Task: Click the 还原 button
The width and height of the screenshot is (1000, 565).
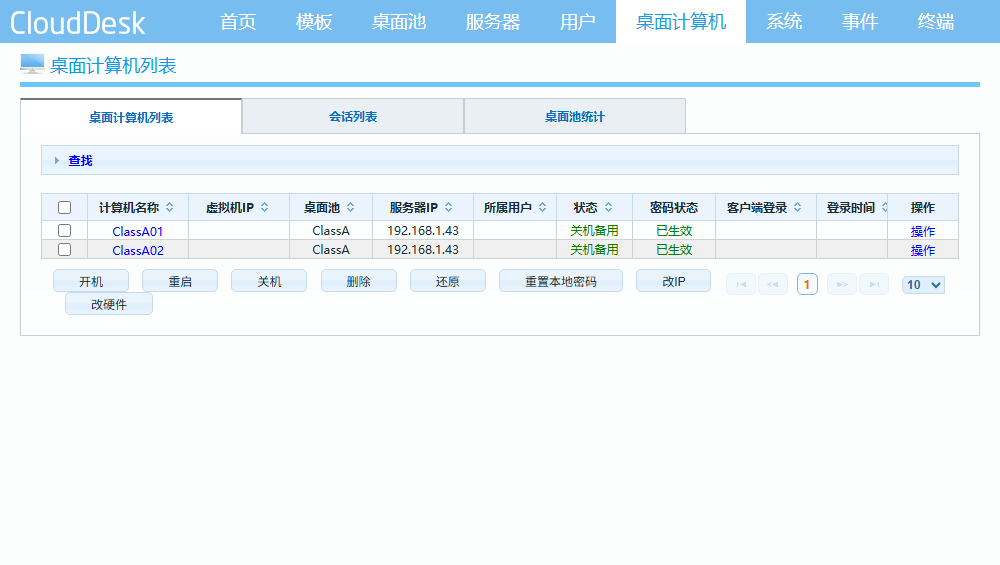Action: [448, 281]
